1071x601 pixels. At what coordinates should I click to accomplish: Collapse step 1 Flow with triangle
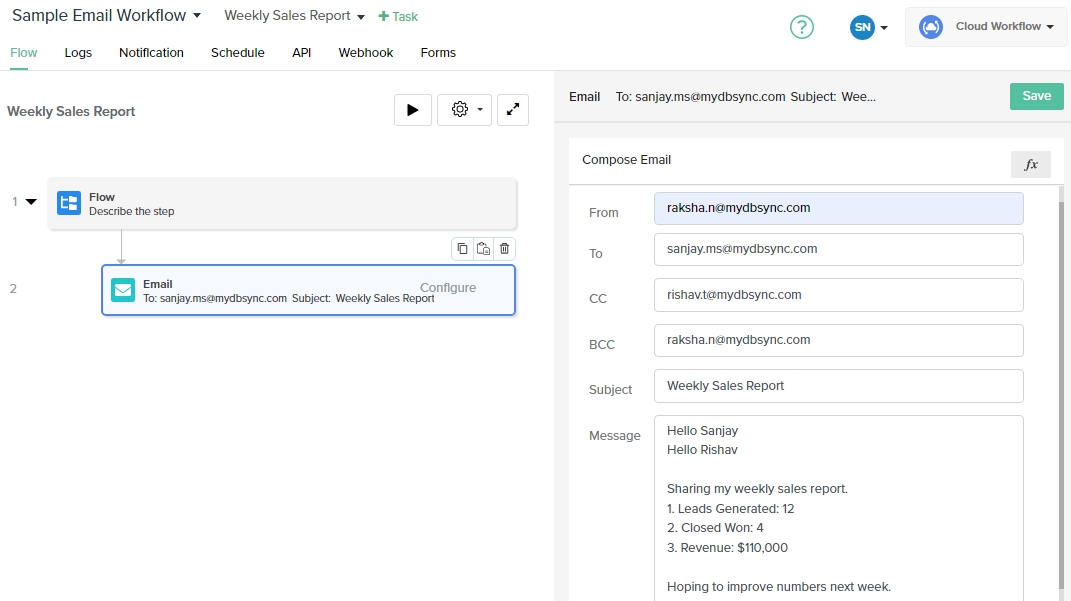pos(31,202)
